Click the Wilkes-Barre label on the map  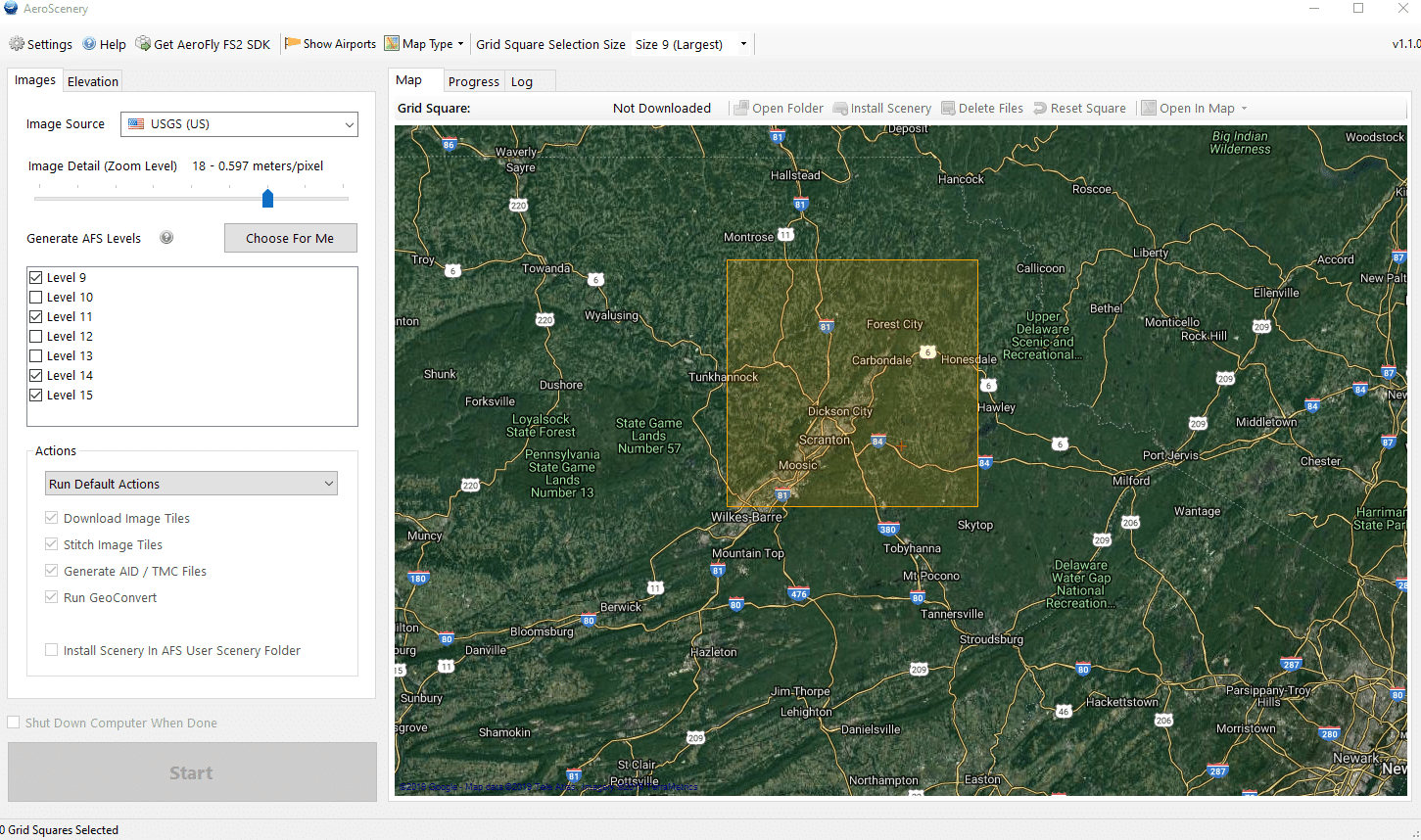(x=747, y=517)
